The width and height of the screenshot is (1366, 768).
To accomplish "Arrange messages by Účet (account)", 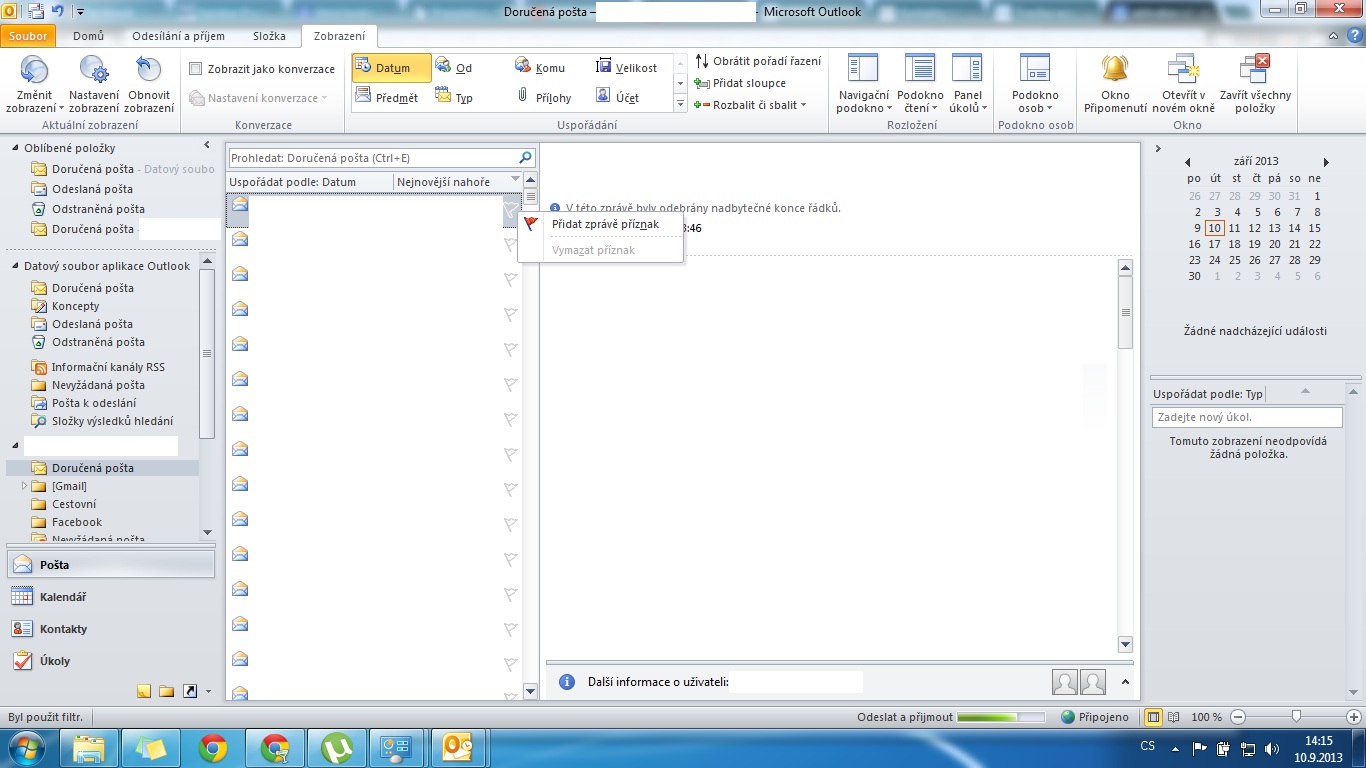I will pos(618,98).
